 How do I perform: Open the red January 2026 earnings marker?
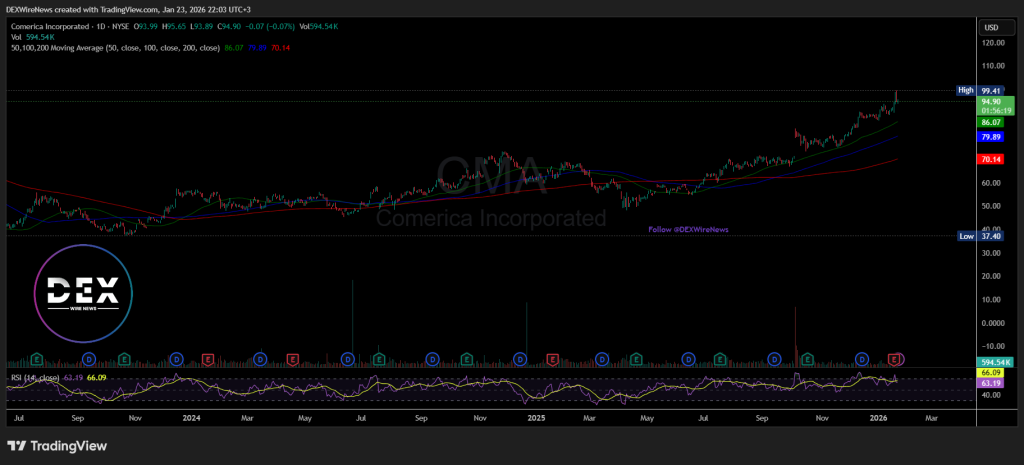click(895, 359)
